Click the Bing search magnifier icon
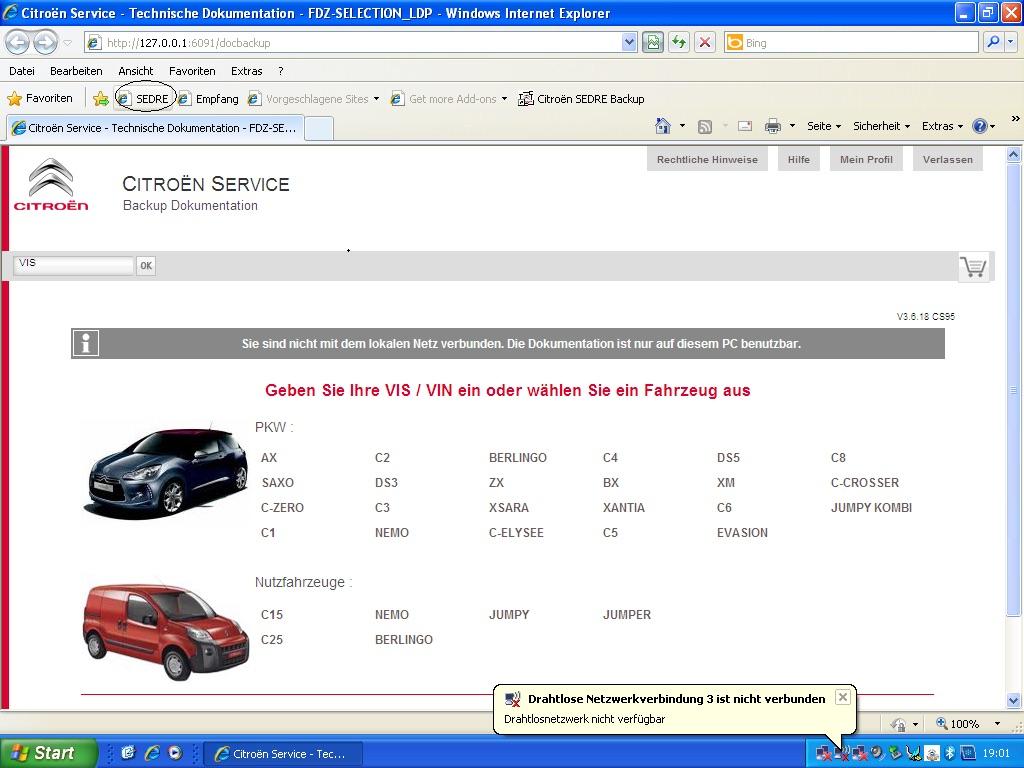The height and width of the screenshot is (768, 1024). pyautogui.click(x=993, y=43)
